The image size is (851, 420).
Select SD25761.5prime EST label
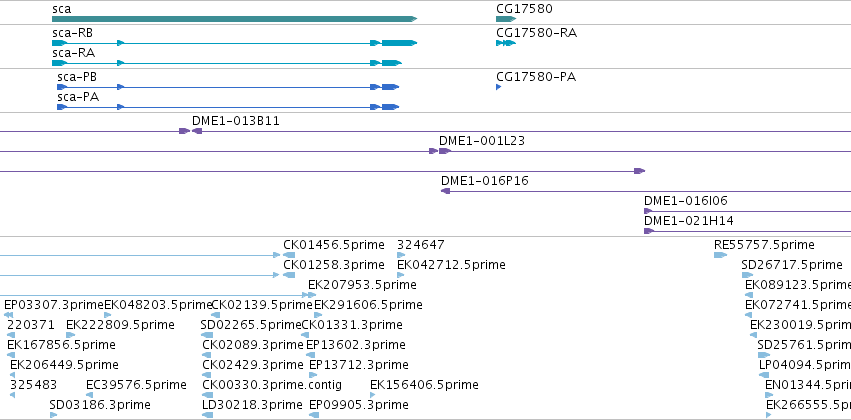pyautogui.click(x=804, y=345)
